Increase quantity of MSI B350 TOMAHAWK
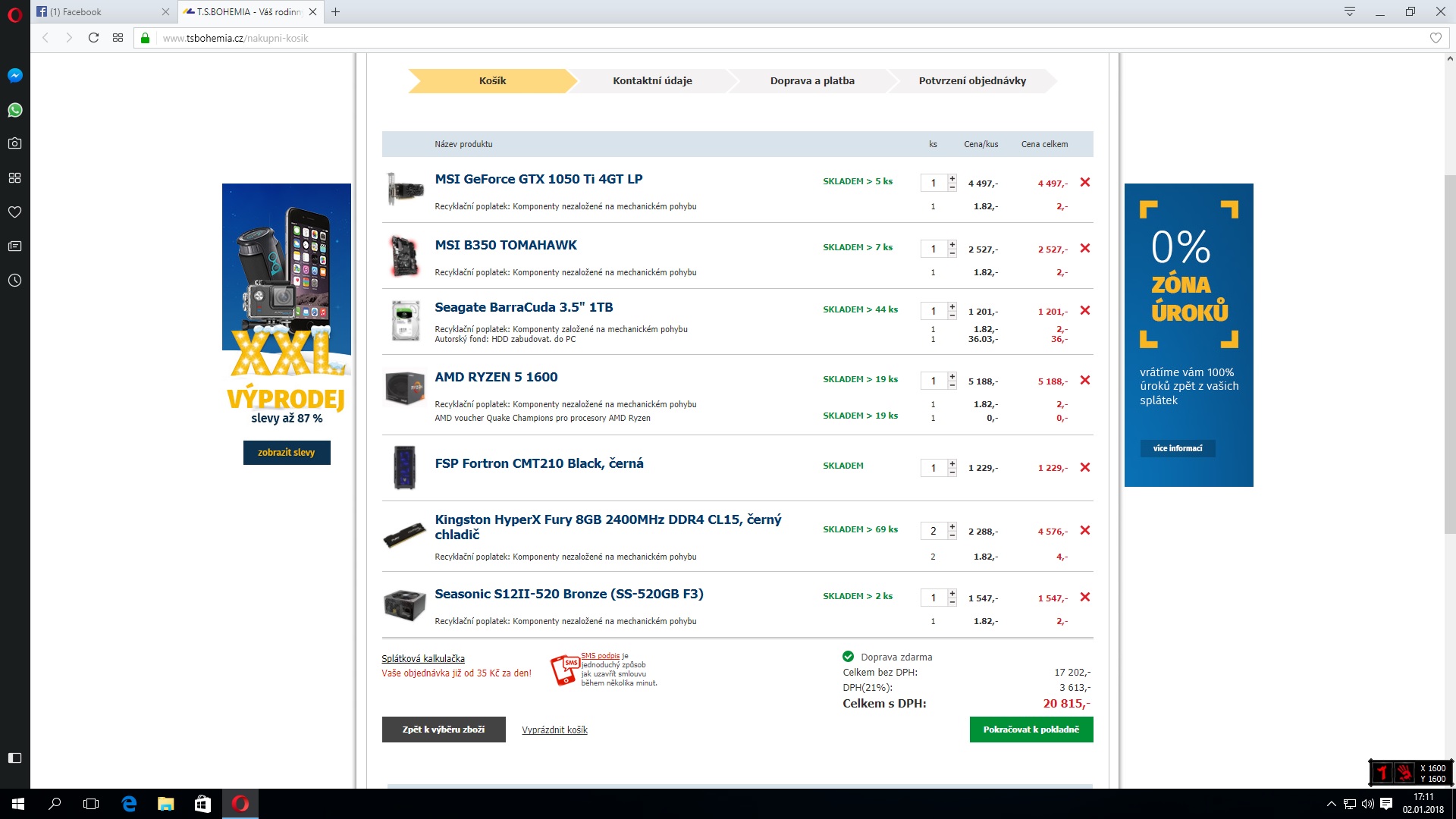The image size is (1456, 819). 952,243
